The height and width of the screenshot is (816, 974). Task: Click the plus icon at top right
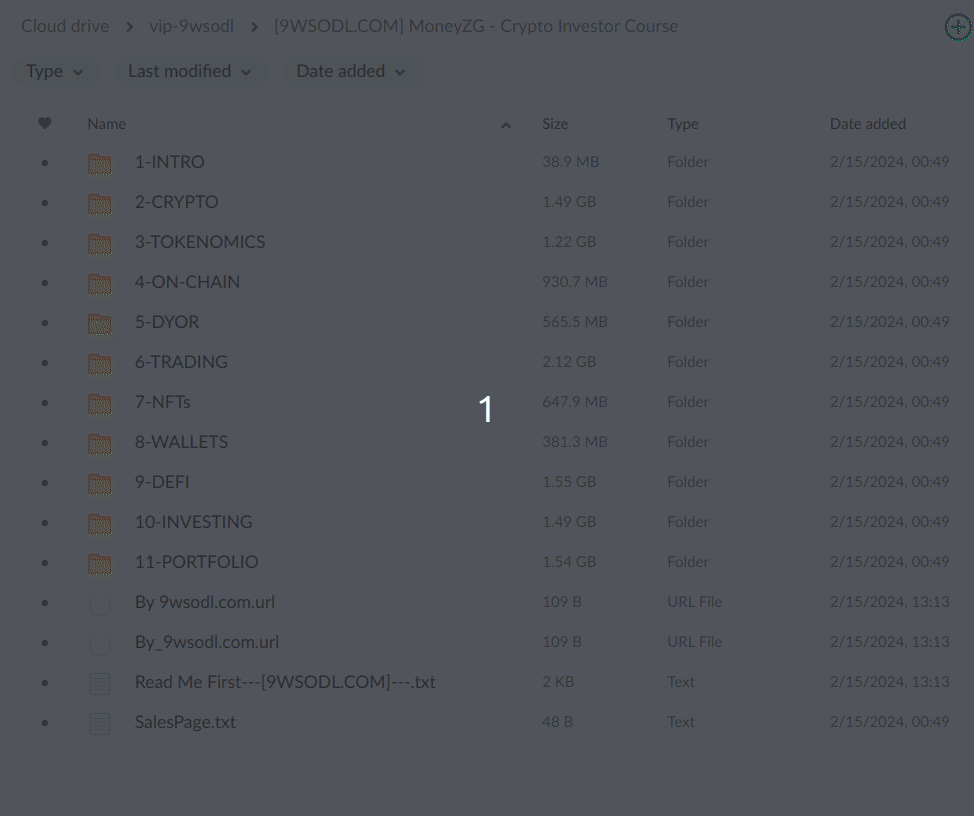click(x=957, y=27)
